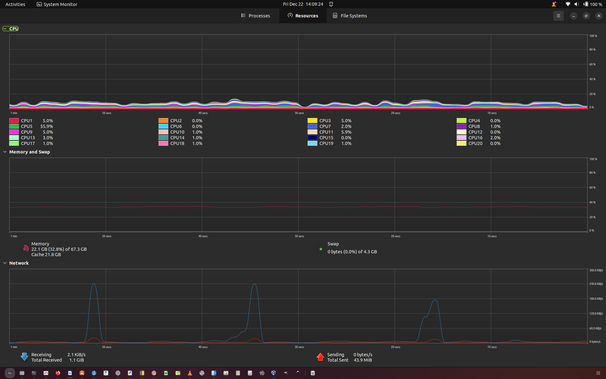The height and width of the screenshot is (379, 606).
Task: Click the Memory pie color indicator
Action: pos(26,248)
